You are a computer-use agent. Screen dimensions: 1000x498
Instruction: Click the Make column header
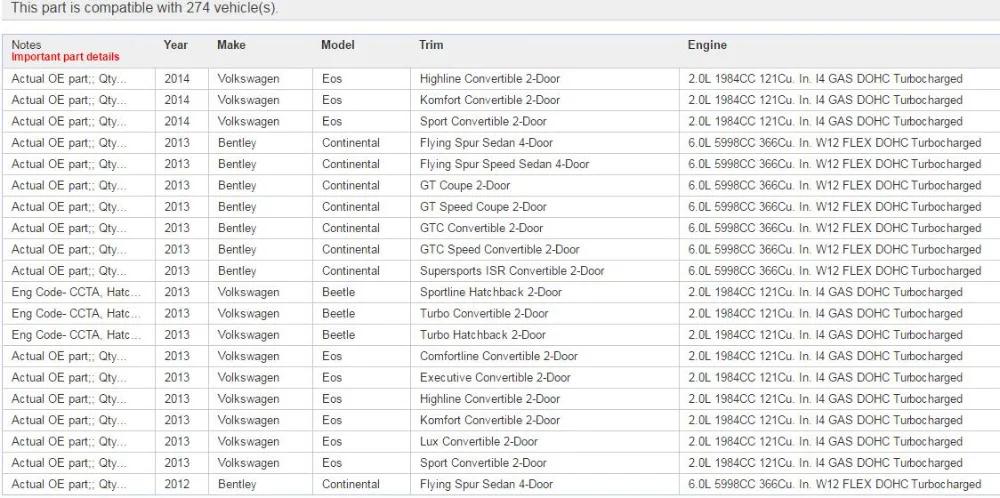coord(231,45)
